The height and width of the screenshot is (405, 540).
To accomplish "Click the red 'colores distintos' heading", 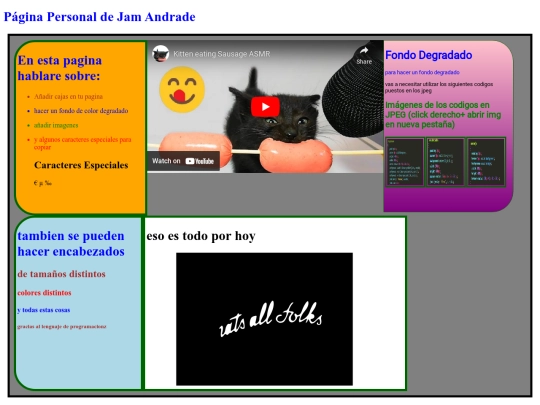I will (x=44, y=293).
